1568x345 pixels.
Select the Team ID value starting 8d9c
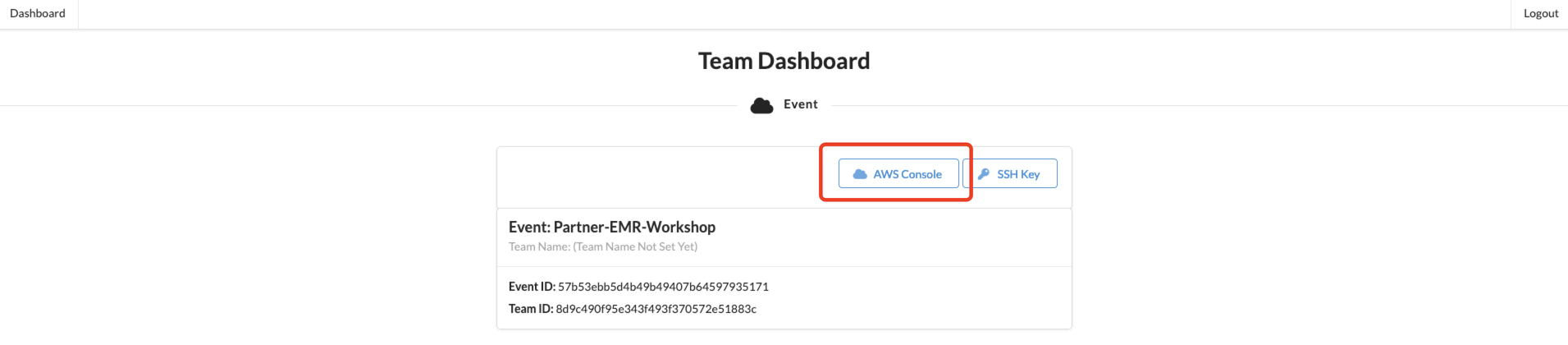pos(656,309)
